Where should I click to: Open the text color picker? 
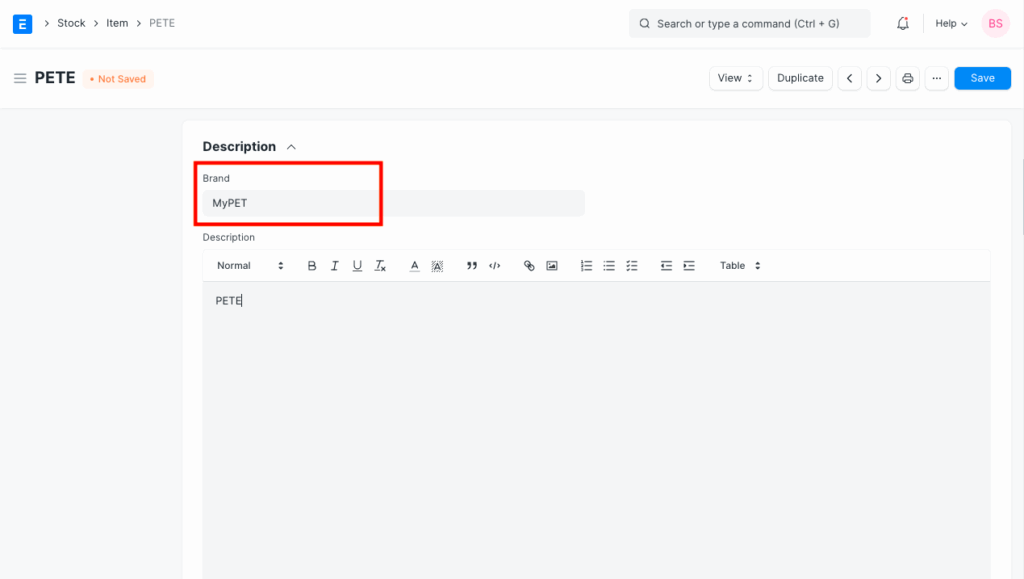tap(414, 266)
